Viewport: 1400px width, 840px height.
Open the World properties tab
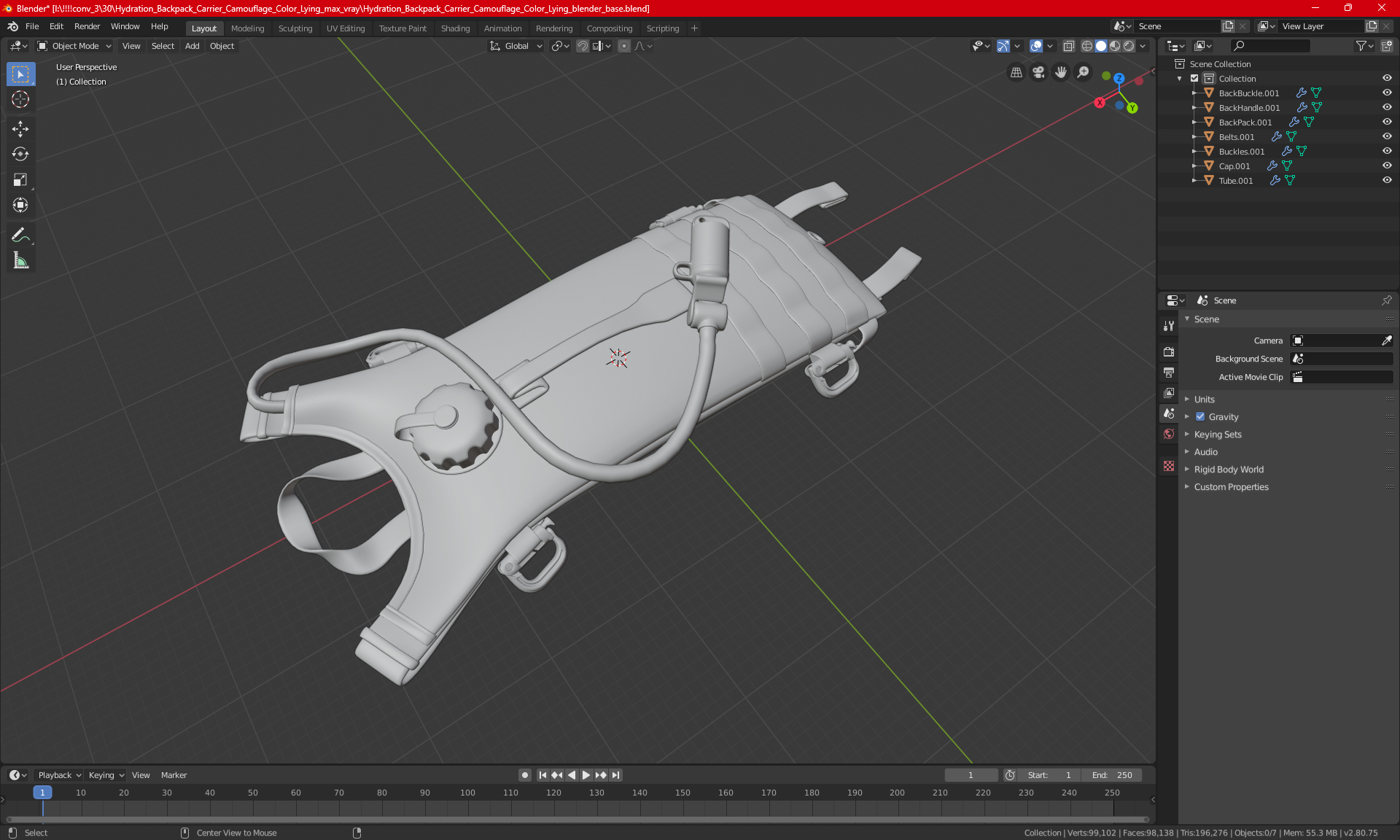1169,434
